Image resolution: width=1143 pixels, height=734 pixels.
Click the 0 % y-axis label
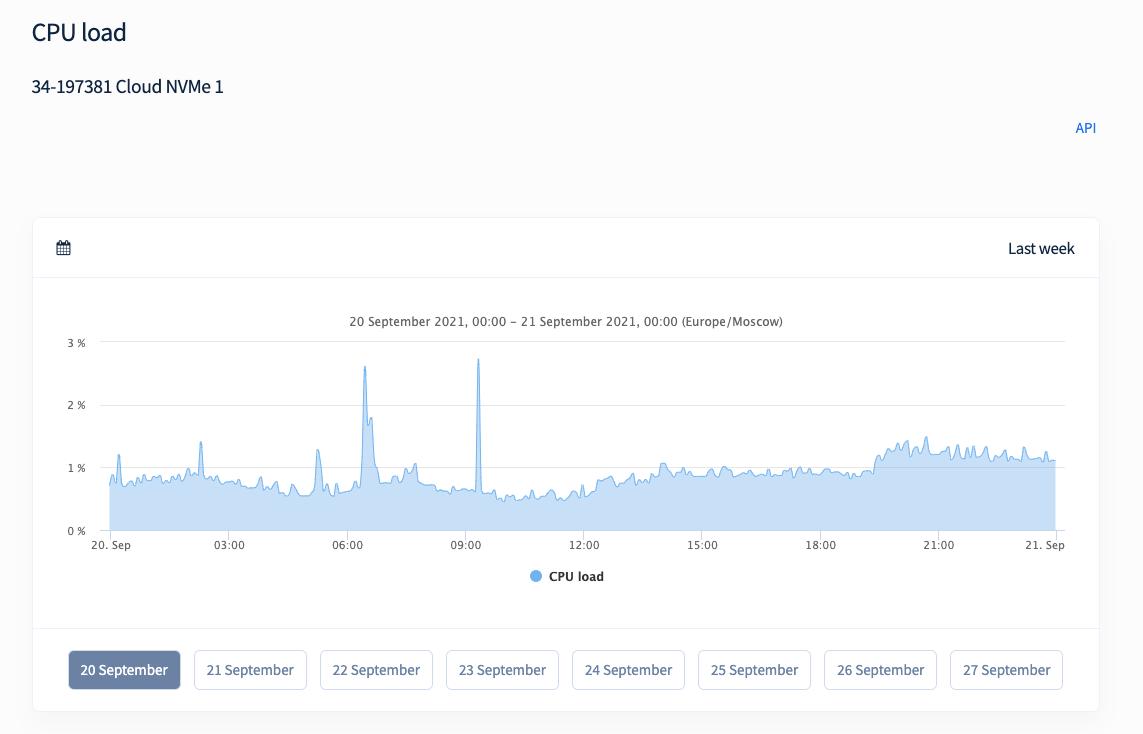77,531
